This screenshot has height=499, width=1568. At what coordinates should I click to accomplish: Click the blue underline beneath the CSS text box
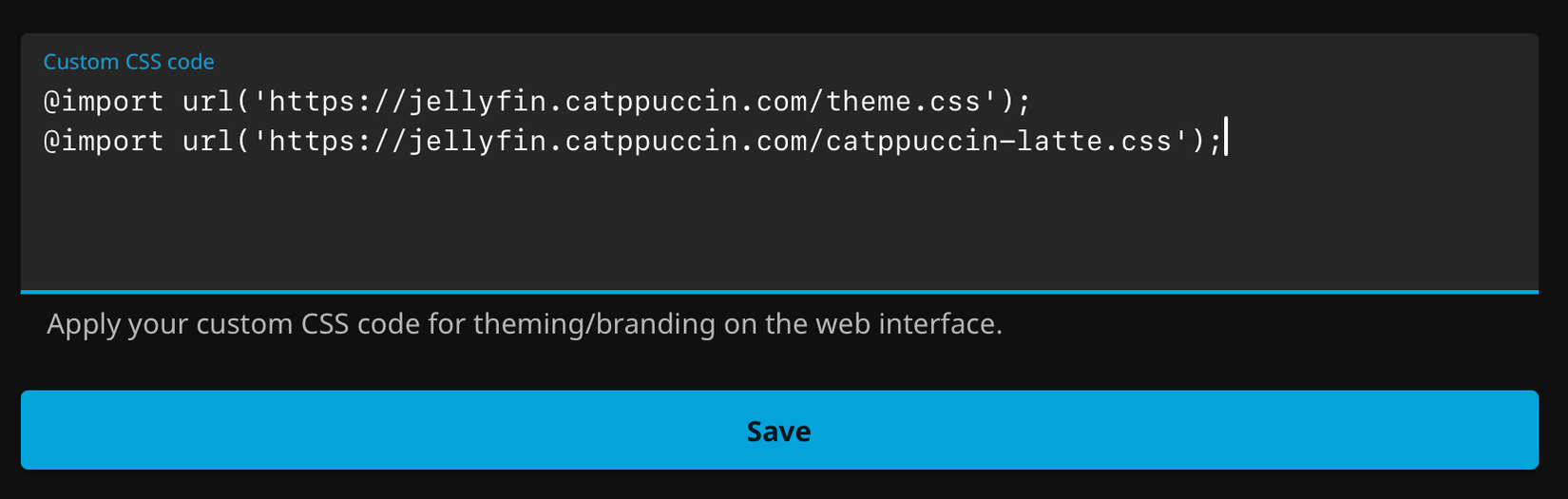(x=779, y=291)
